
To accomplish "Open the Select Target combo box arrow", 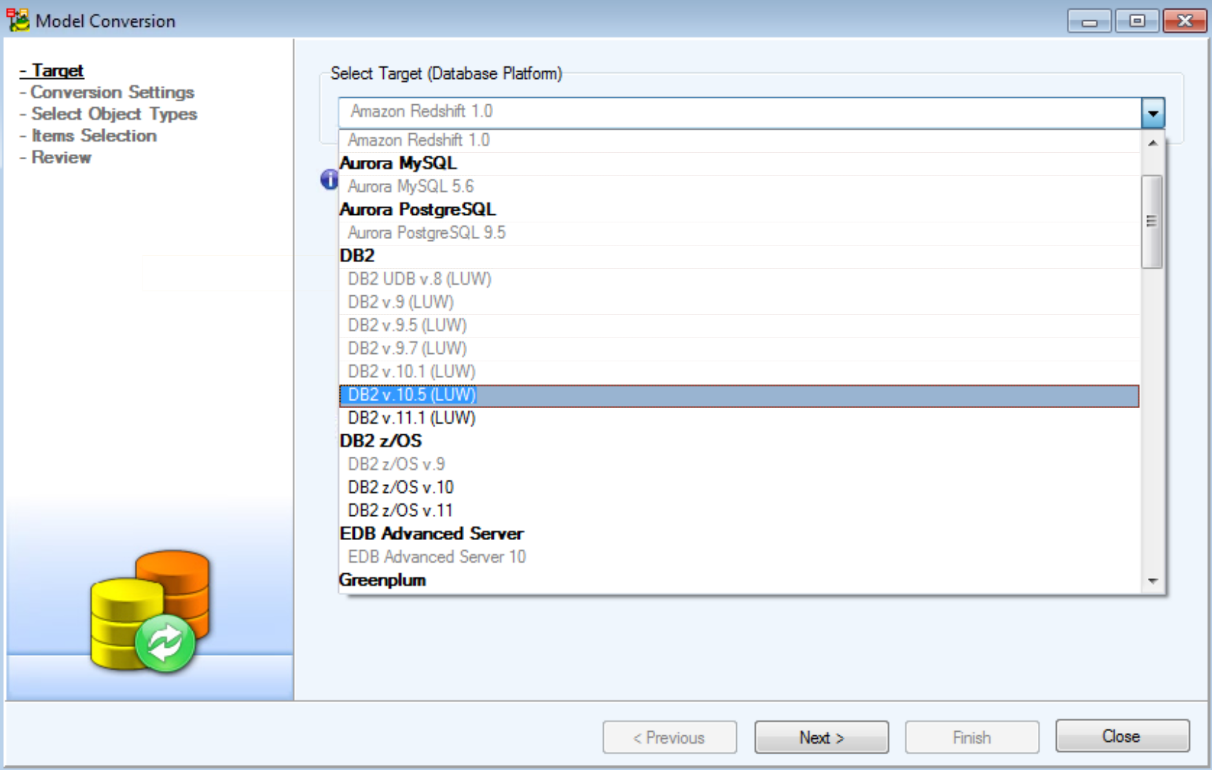I will [1153, 113].
